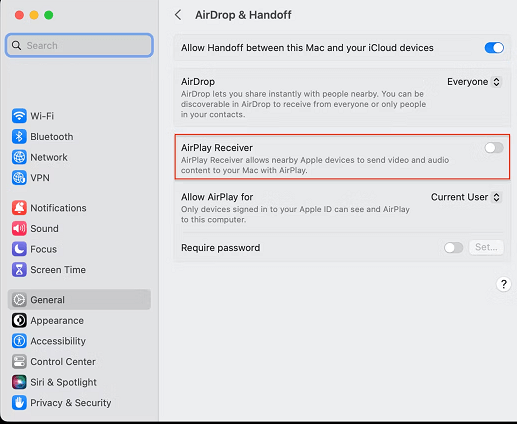
Task: Click in the Search field
Action: tap(79, 45)
